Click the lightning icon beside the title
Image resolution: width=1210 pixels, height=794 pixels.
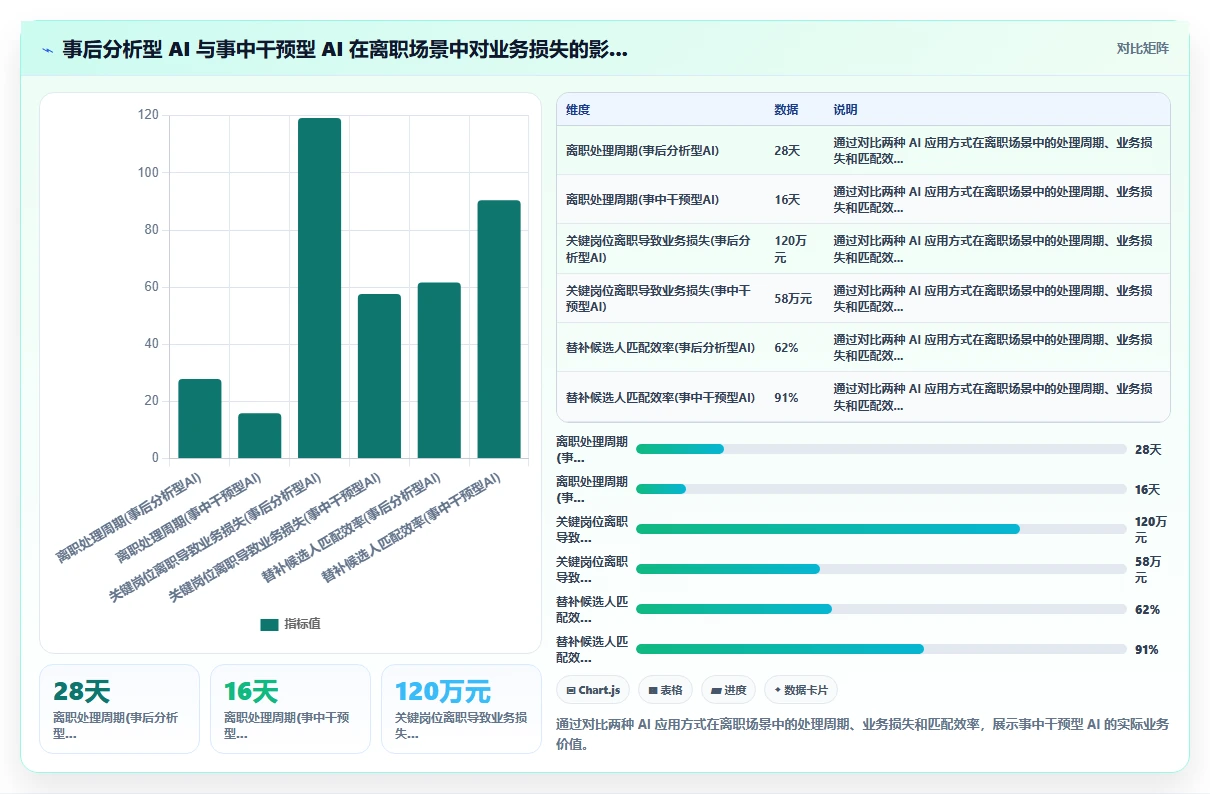pos(48,50)
